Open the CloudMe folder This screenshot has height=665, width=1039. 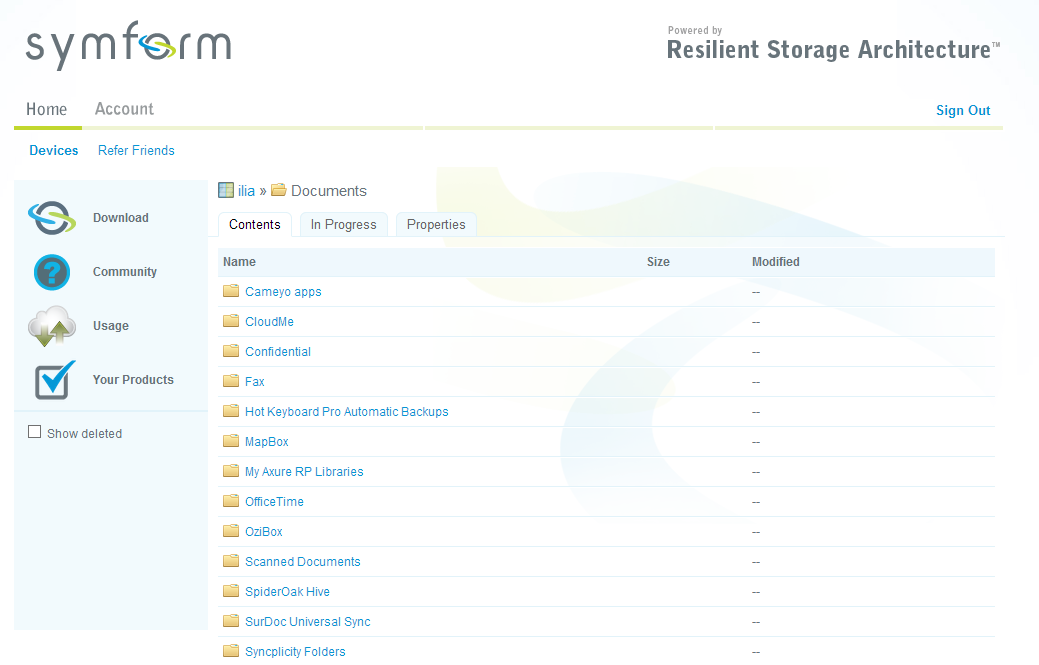pyautogui.click(x=269, y=322)
